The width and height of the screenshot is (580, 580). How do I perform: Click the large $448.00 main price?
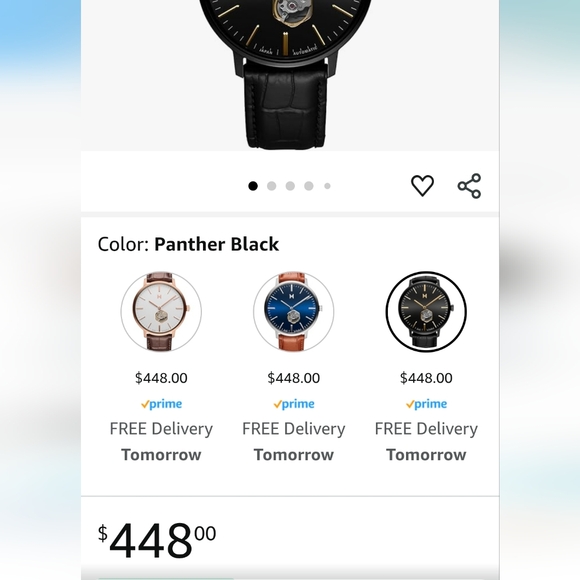tap(157, 540)
